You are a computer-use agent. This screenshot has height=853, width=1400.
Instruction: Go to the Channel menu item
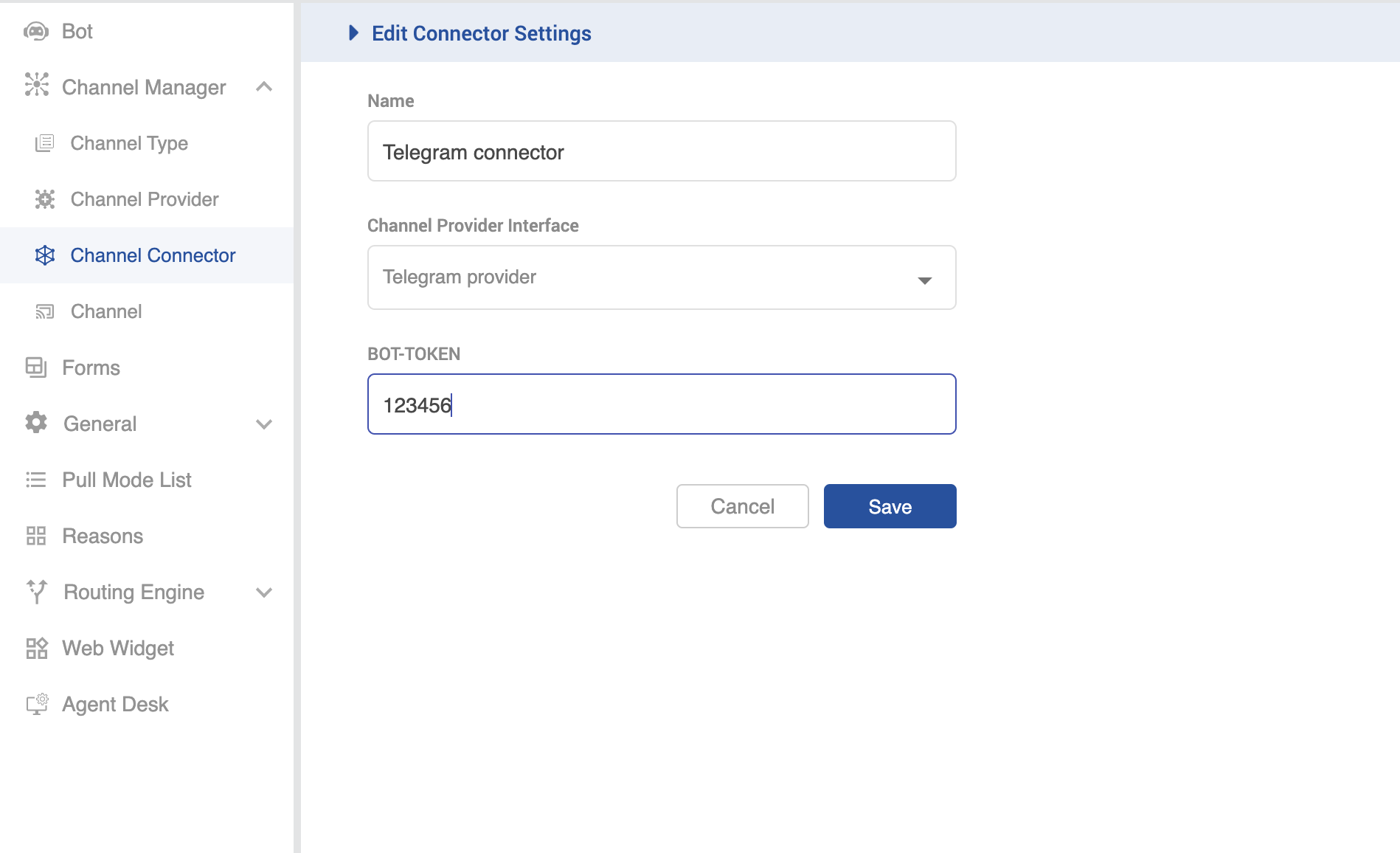coord(106,311)
